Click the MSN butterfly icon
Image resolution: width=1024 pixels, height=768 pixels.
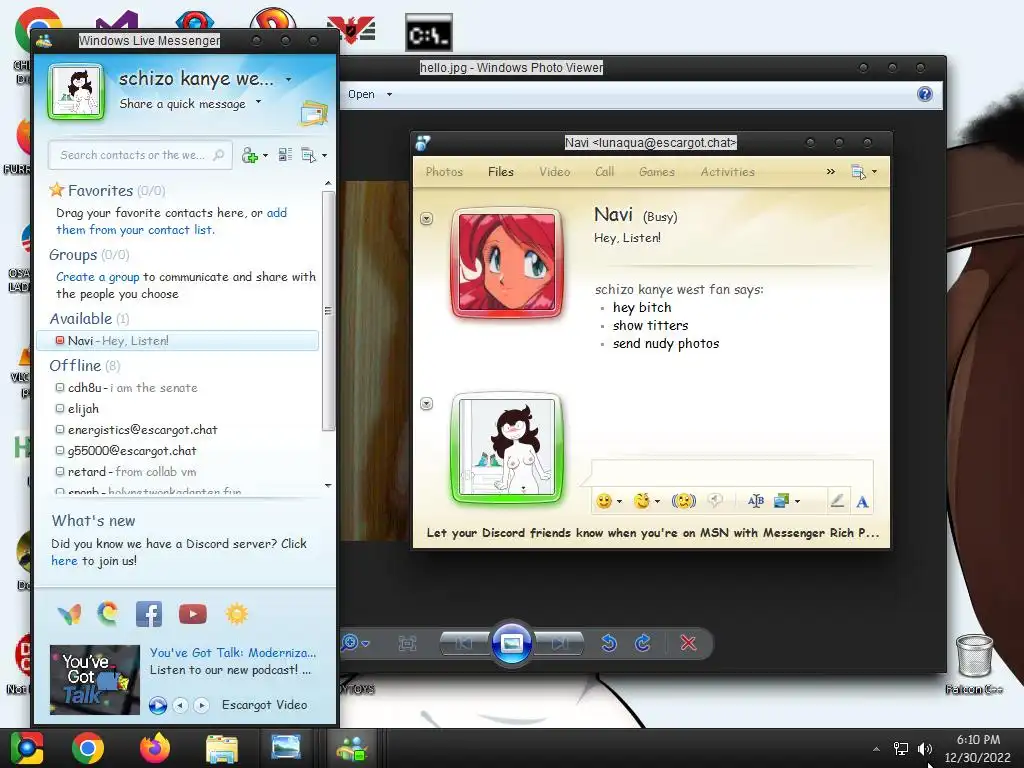point(69,614)
